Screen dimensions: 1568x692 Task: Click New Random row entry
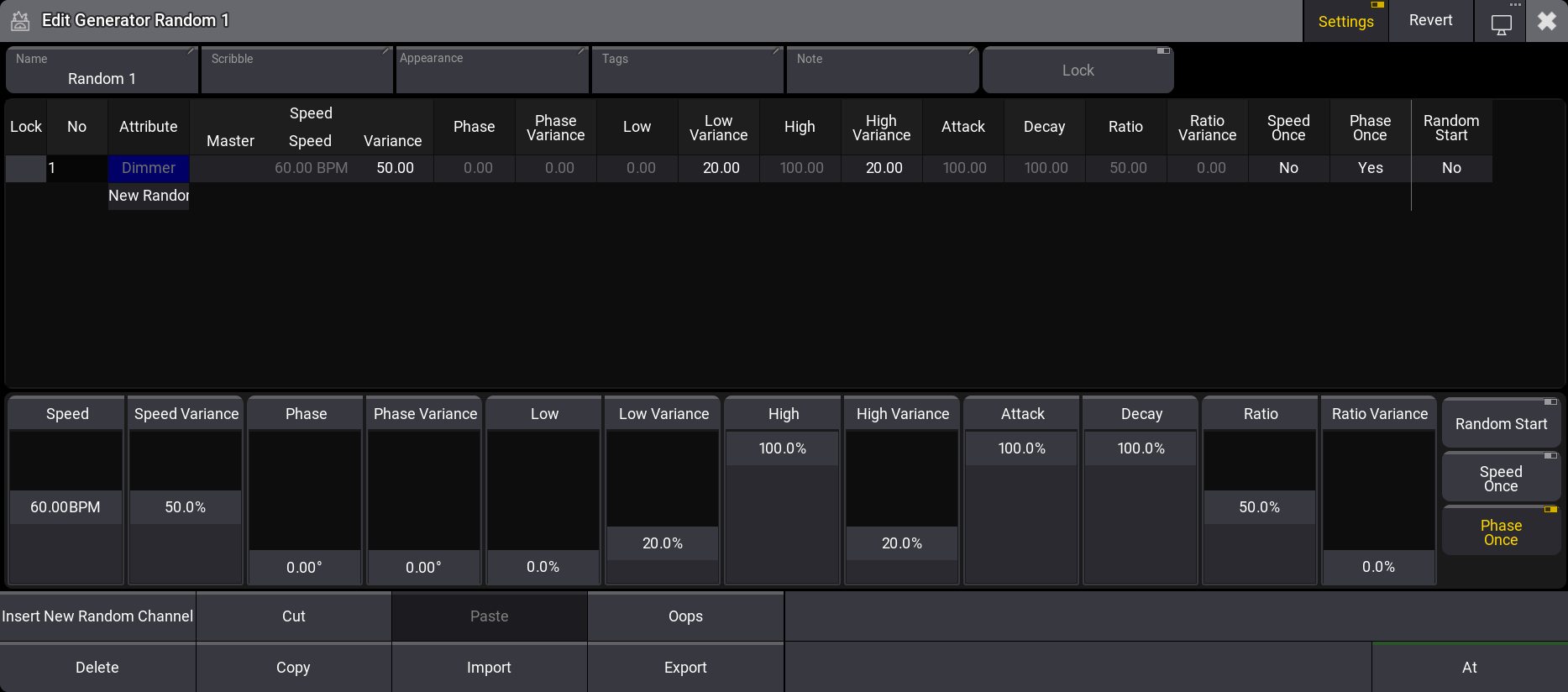[x=149, y=196]
